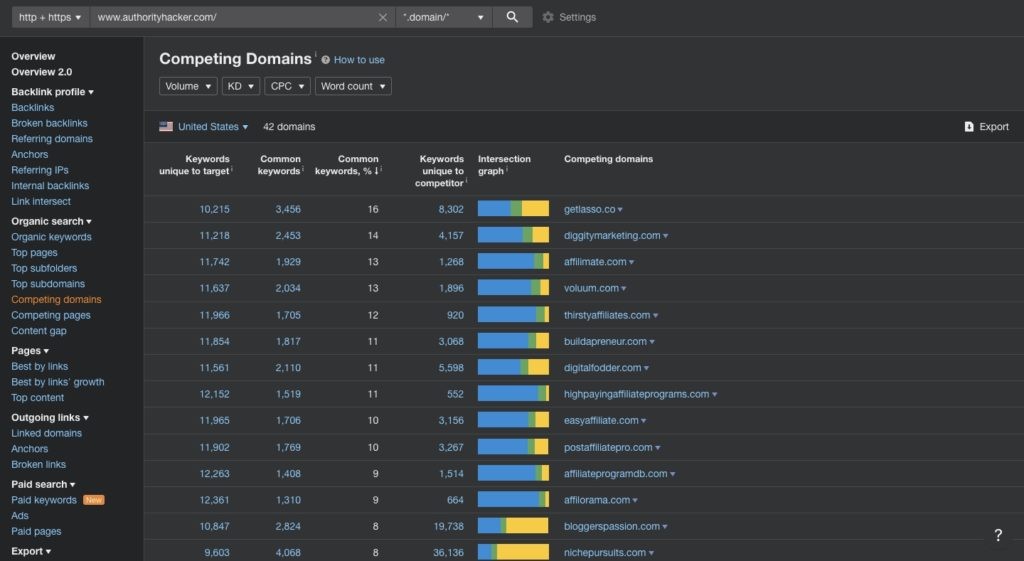Go to Content gap in sidebar

[x=39, y=331]
